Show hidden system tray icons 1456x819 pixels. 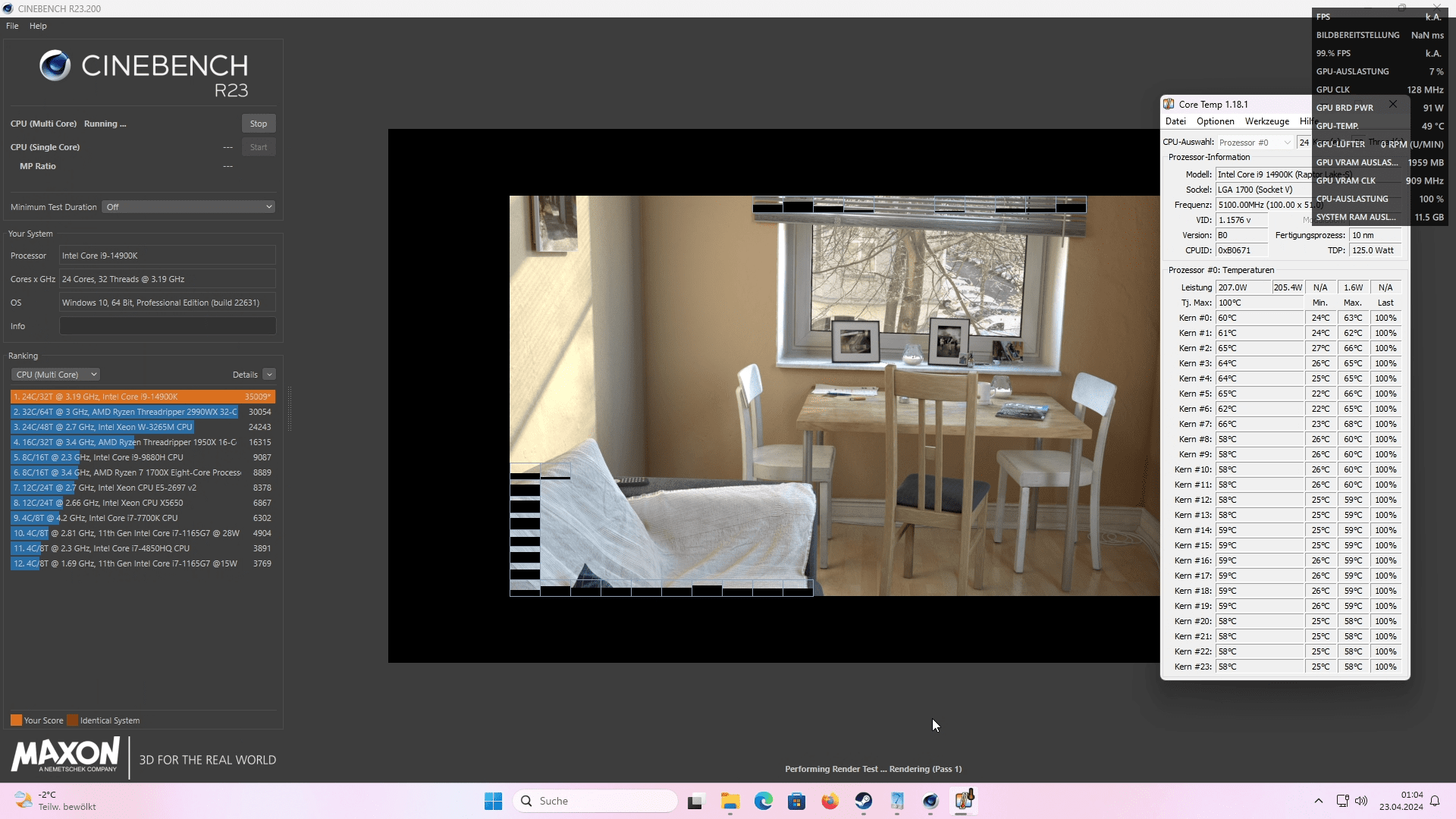coord(1318,801)
